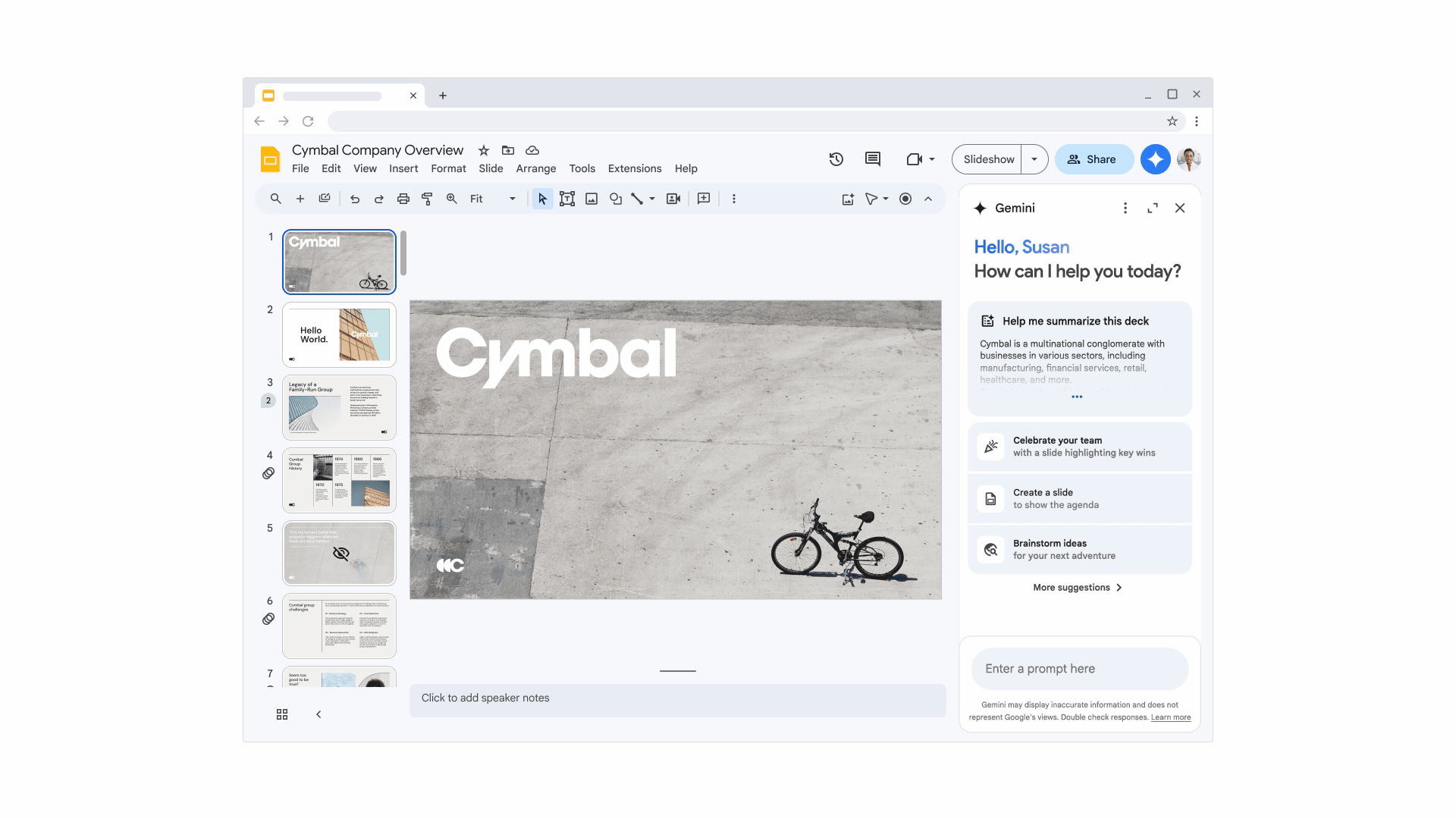Click the zoom tool icon
The width and height of the screenshot is (1456, 819).
[x=451, y=198]
